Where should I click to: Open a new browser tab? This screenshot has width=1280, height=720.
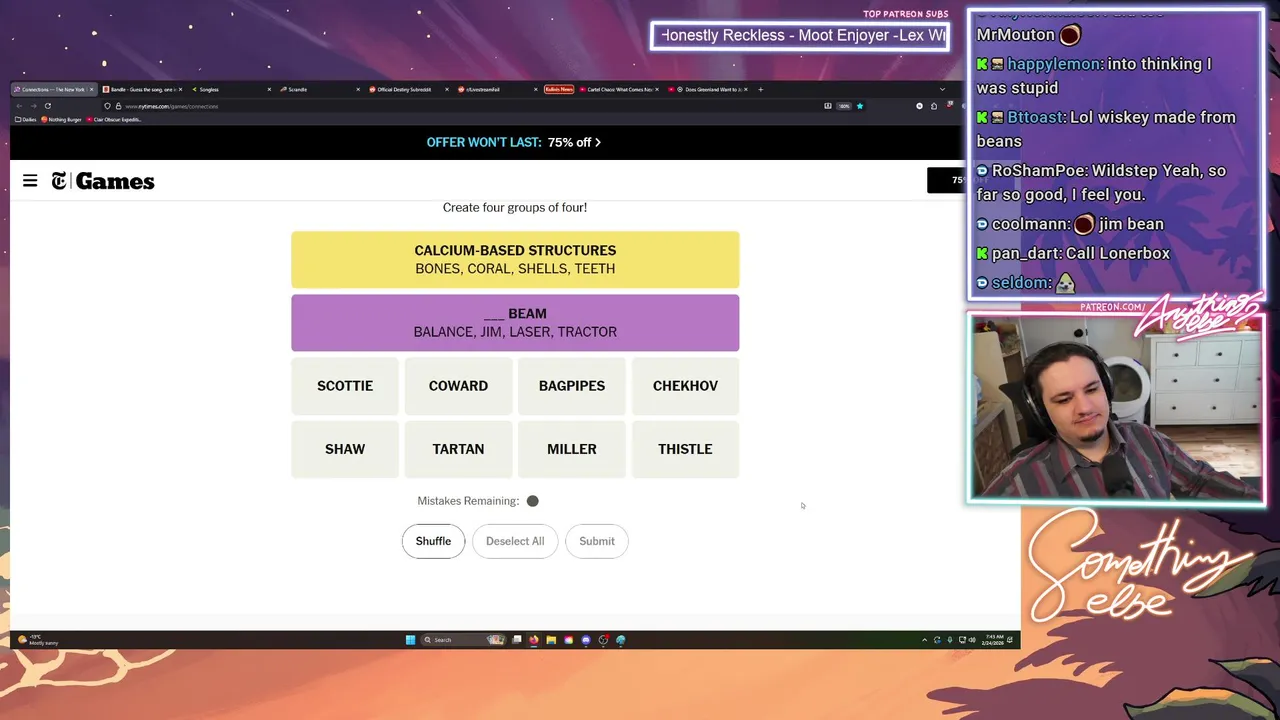coord(760,89)
